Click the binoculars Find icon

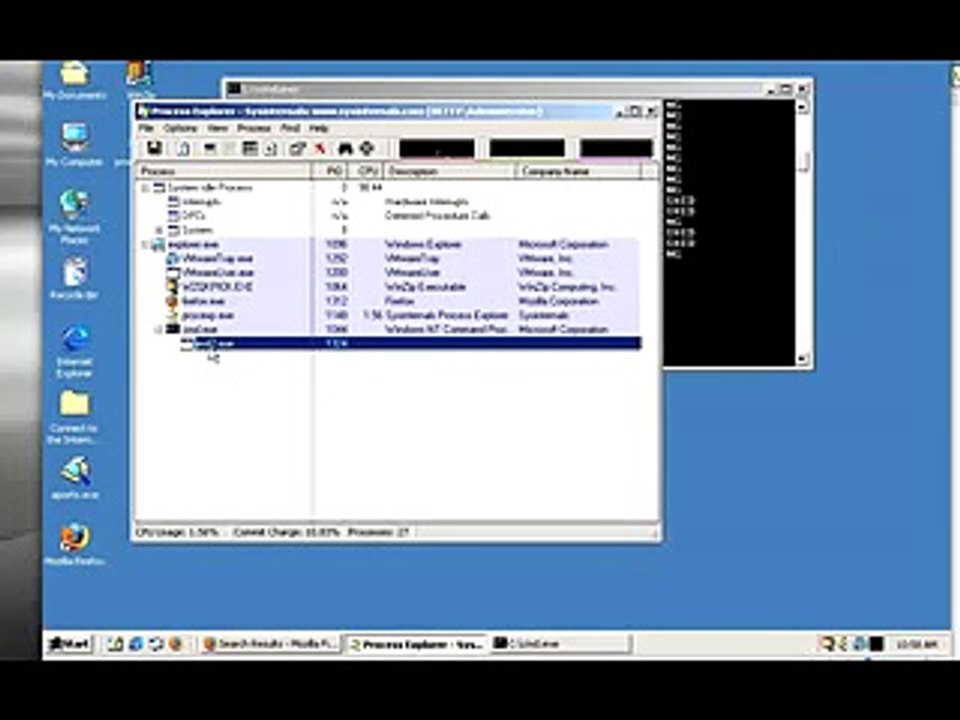(x=346, y=148)
